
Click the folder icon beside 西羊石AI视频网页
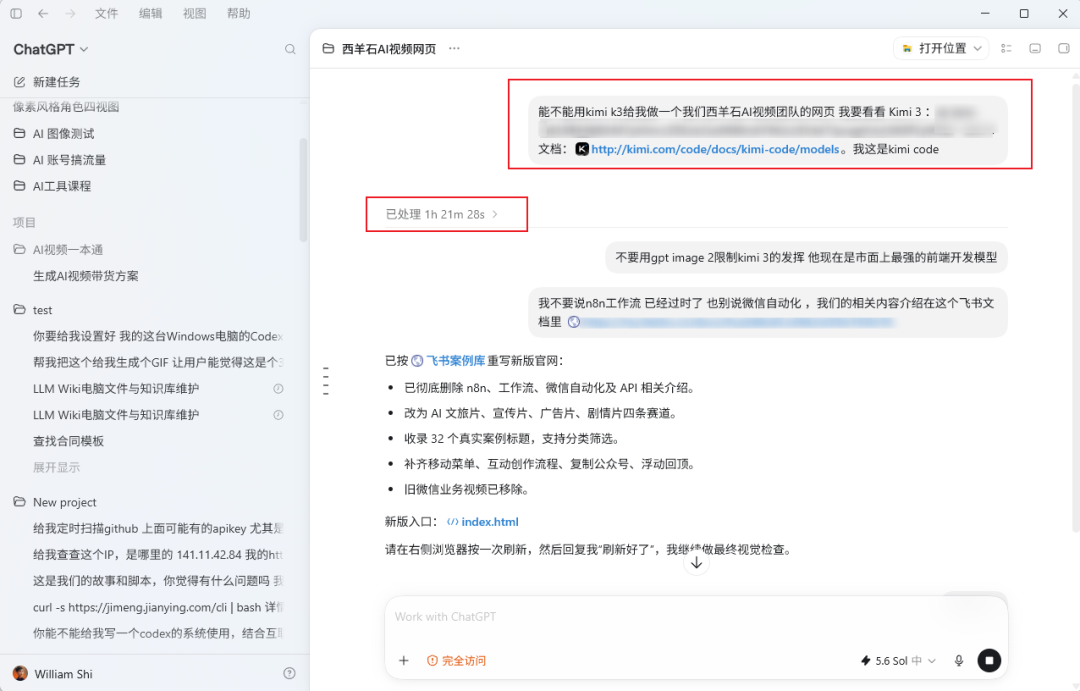[329, 48]
